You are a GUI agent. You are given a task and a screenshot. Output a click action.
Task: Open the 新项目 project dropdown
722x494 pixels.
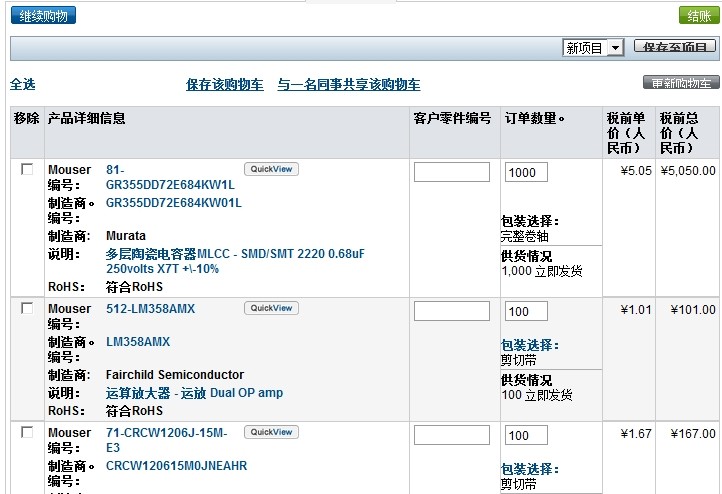coord(593,47)
